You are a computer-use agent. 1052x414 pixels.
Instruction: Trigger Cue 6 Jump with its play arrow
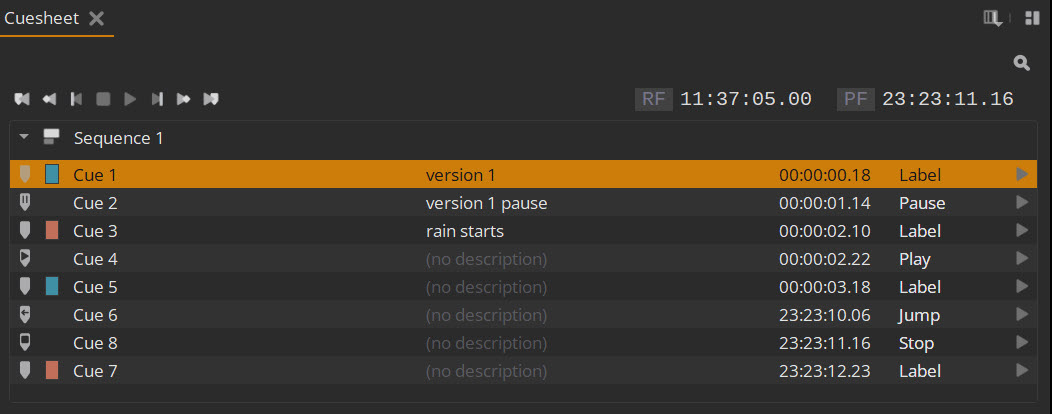tap(1022, 315)
